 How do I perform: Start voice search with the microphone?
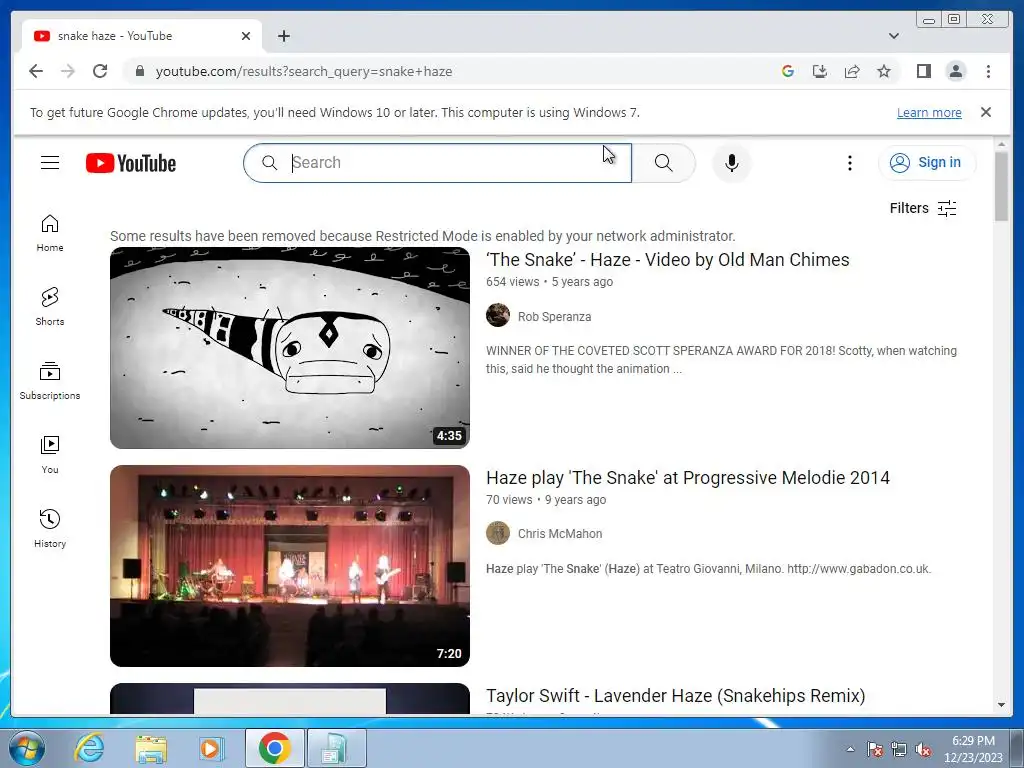tap(731, 163)
